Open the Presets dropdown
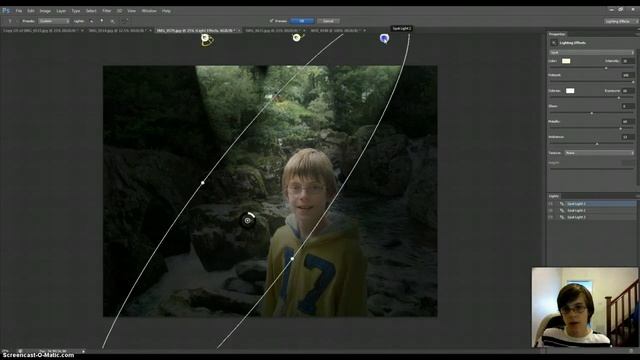This screenshot has width=640, height=360. [54, 21]
